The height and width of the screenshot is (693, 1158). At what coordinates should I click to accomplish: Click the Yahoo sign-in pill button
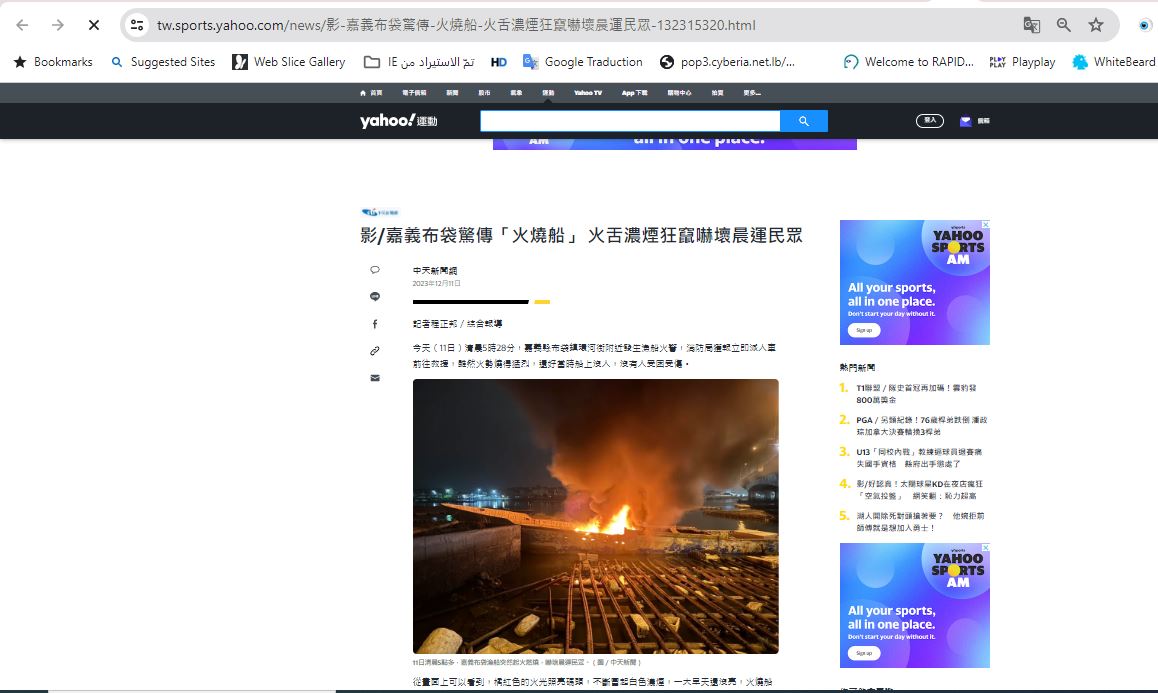click(930, 121)
